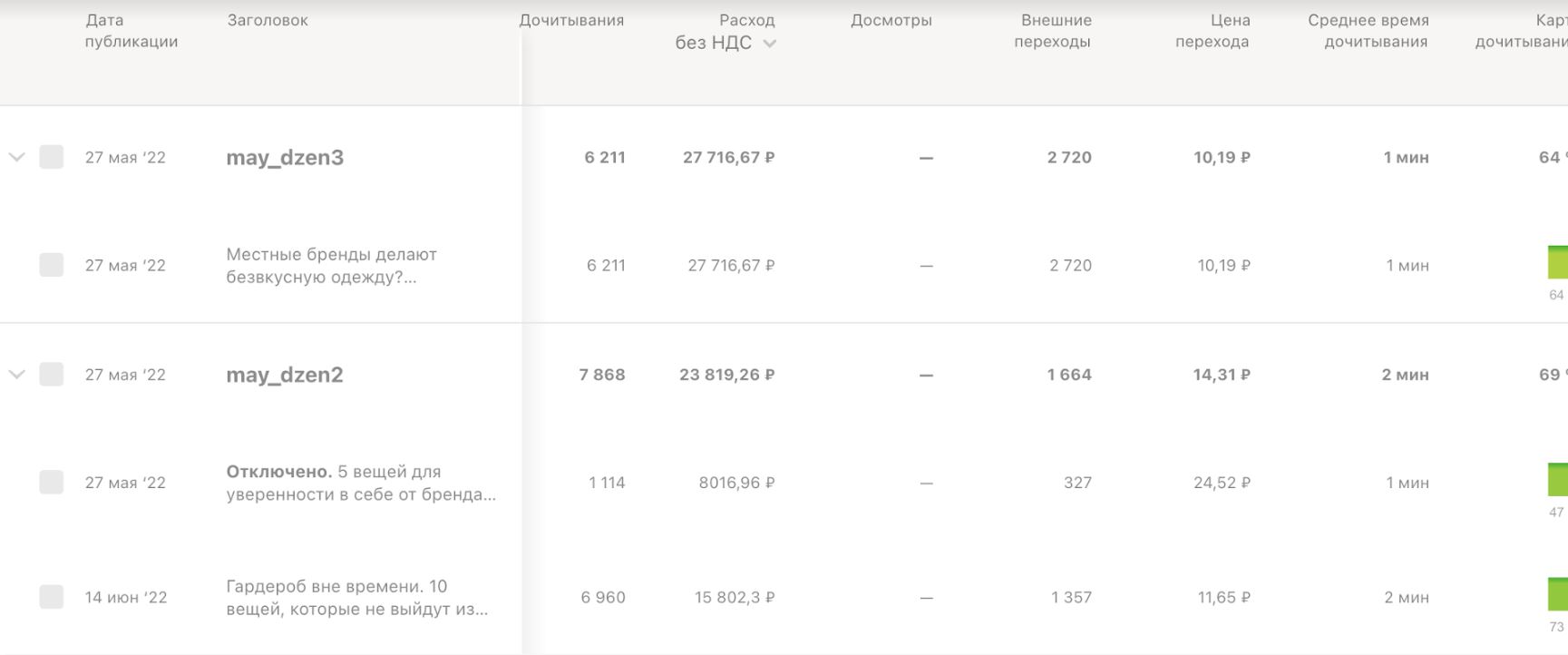The image size is (1568, 655).
Task: Open the may_dzen3 campaign title
Action: [285, 158]
